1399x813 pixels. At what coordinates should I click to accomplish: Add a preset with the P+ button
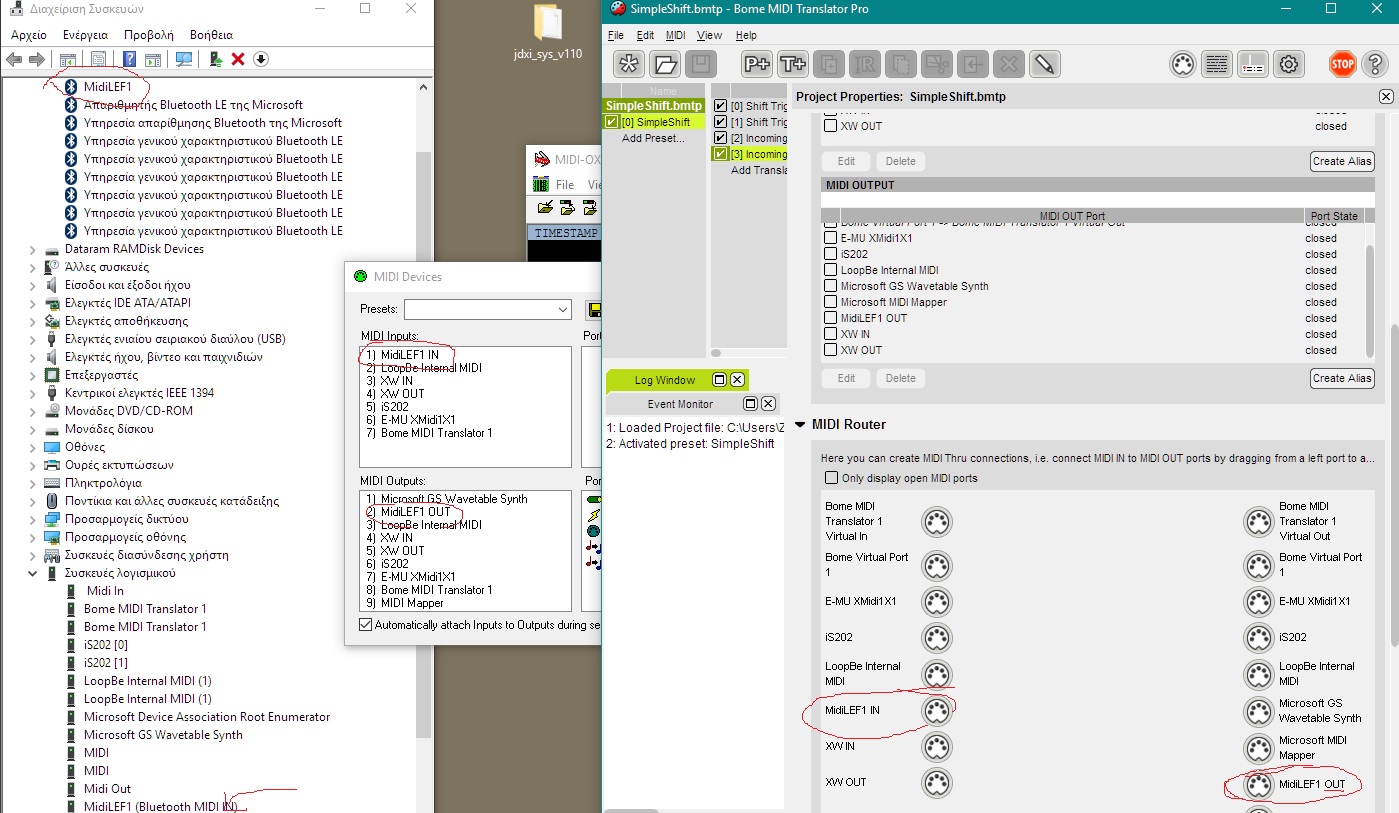click(x=757, y=64)
